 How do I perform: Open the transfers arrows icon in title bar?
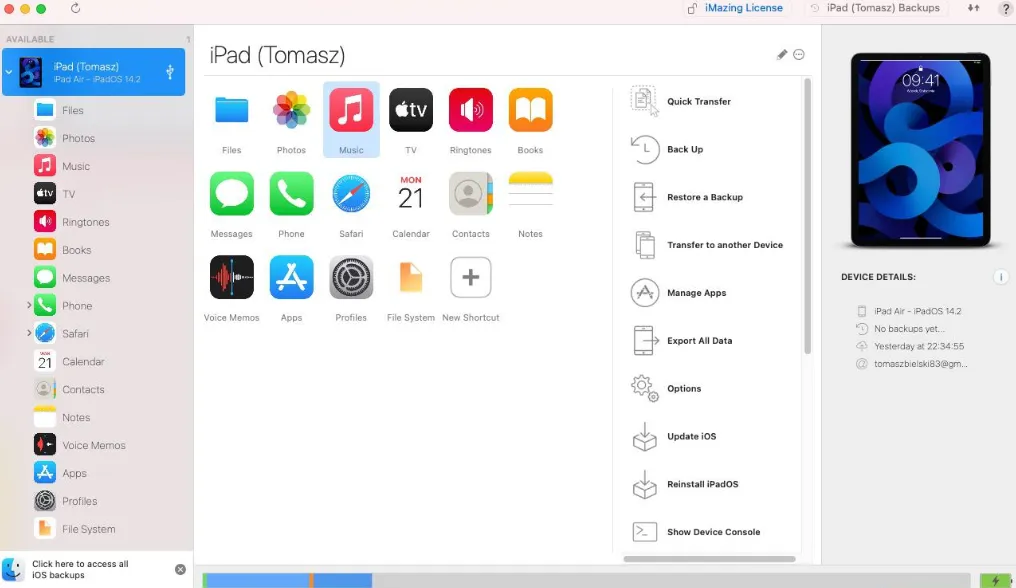tap(973, 8)
